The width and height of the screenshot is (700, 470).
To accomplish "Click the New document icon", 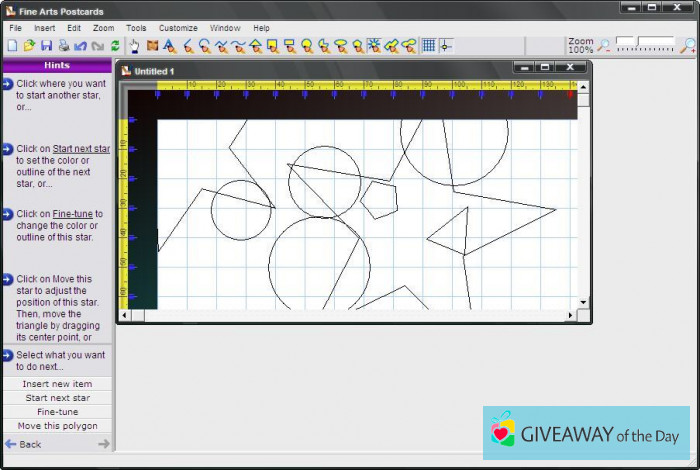I will tap(12, 46).
